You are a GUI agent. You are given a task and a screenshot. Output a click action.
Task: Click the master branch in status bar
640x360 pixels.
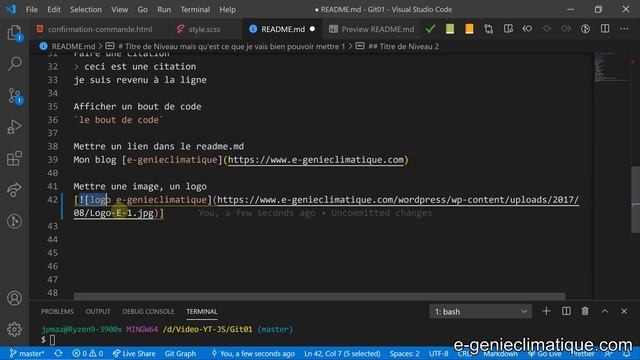(27, 353)
